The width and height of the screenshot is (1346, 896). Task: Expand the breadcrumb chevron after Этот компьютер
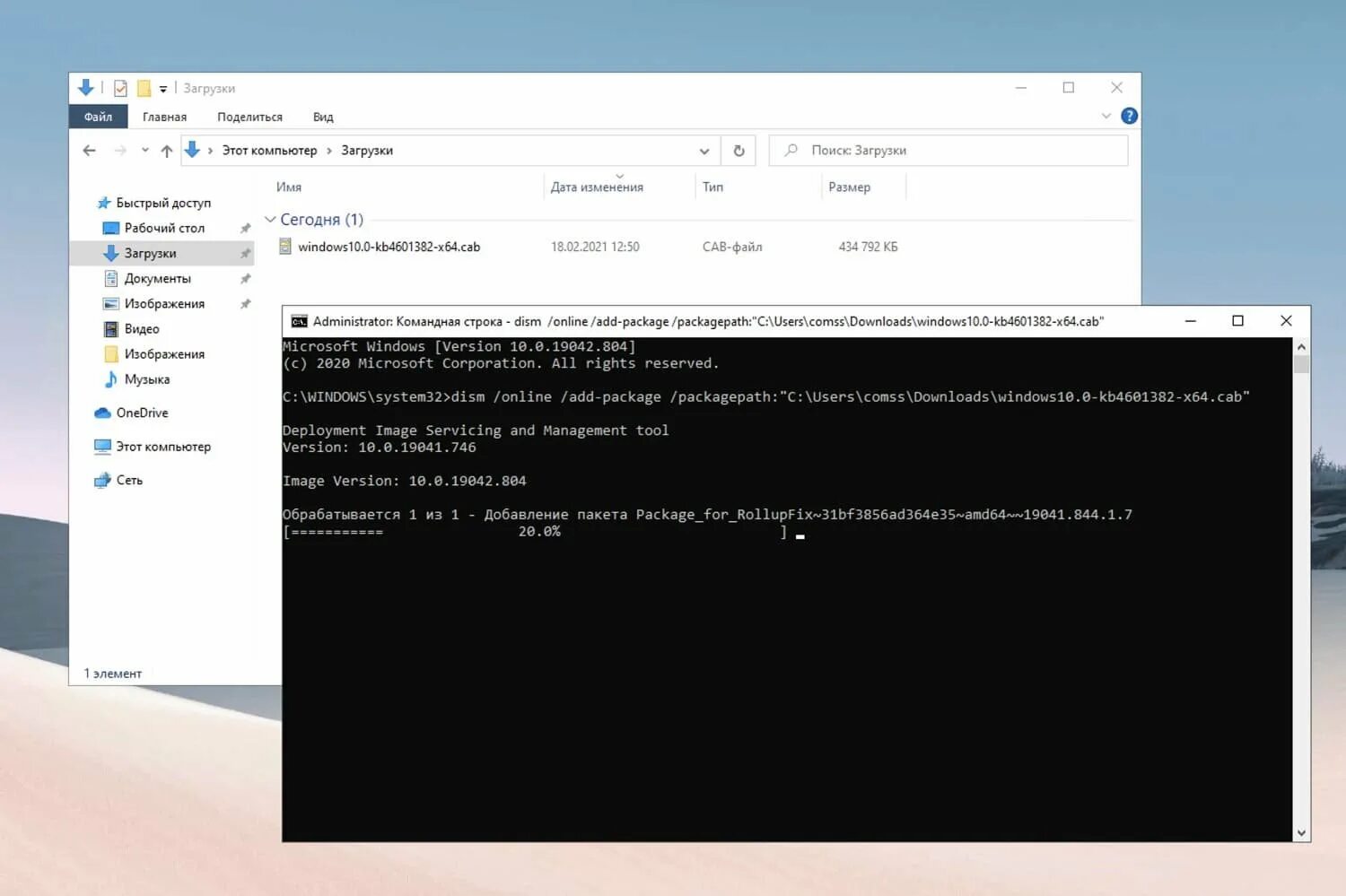click(329, 151)
